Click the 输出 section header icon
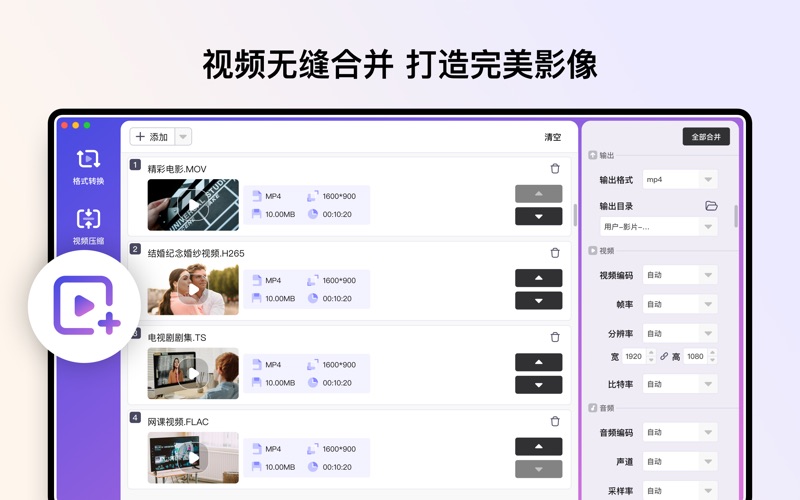The height and width of the screenshot is (500, 800). pos(592,155)
